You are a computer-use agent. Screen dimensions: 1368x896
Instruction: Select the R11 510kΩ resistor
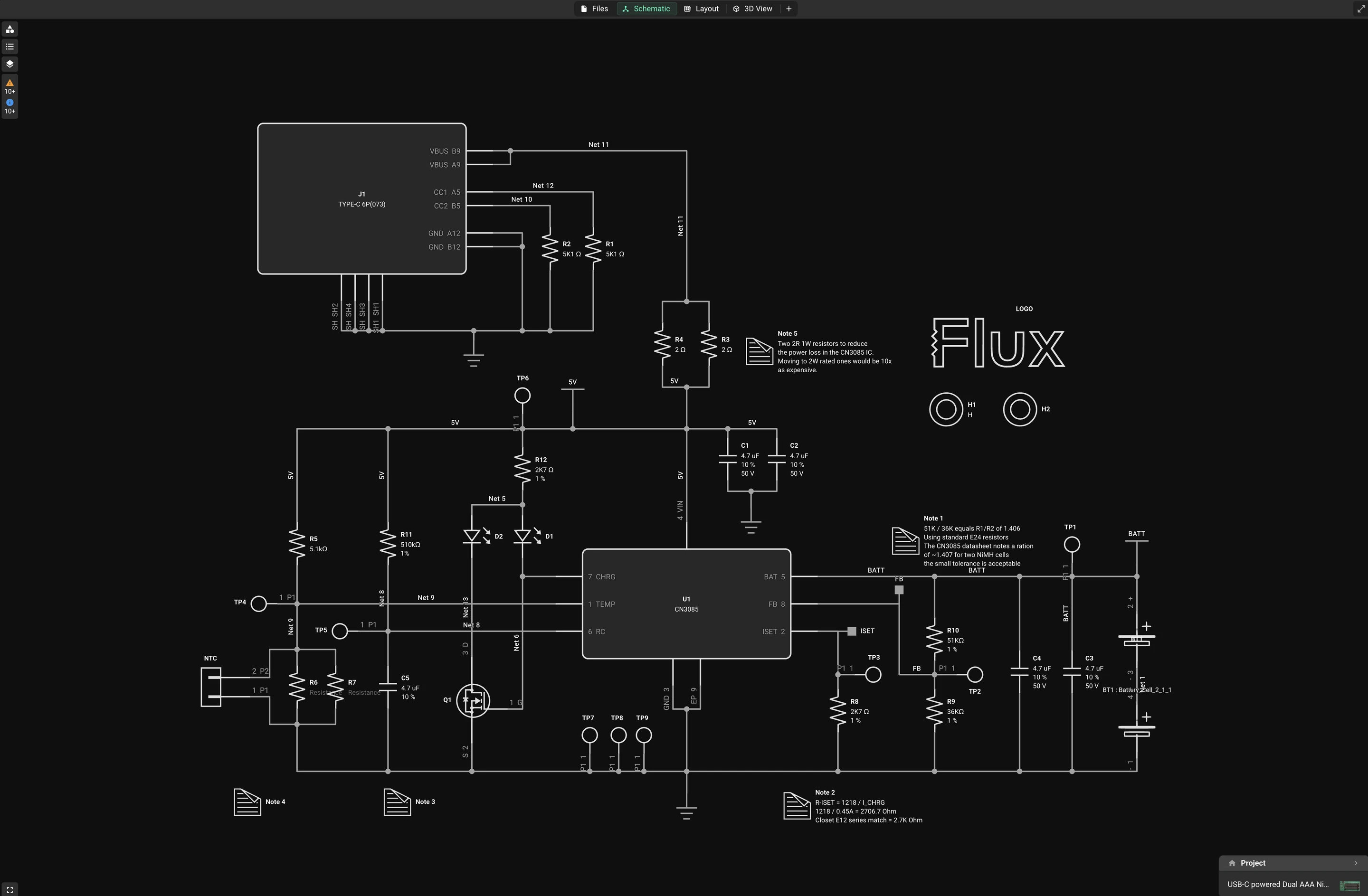(x=388, y=543)
